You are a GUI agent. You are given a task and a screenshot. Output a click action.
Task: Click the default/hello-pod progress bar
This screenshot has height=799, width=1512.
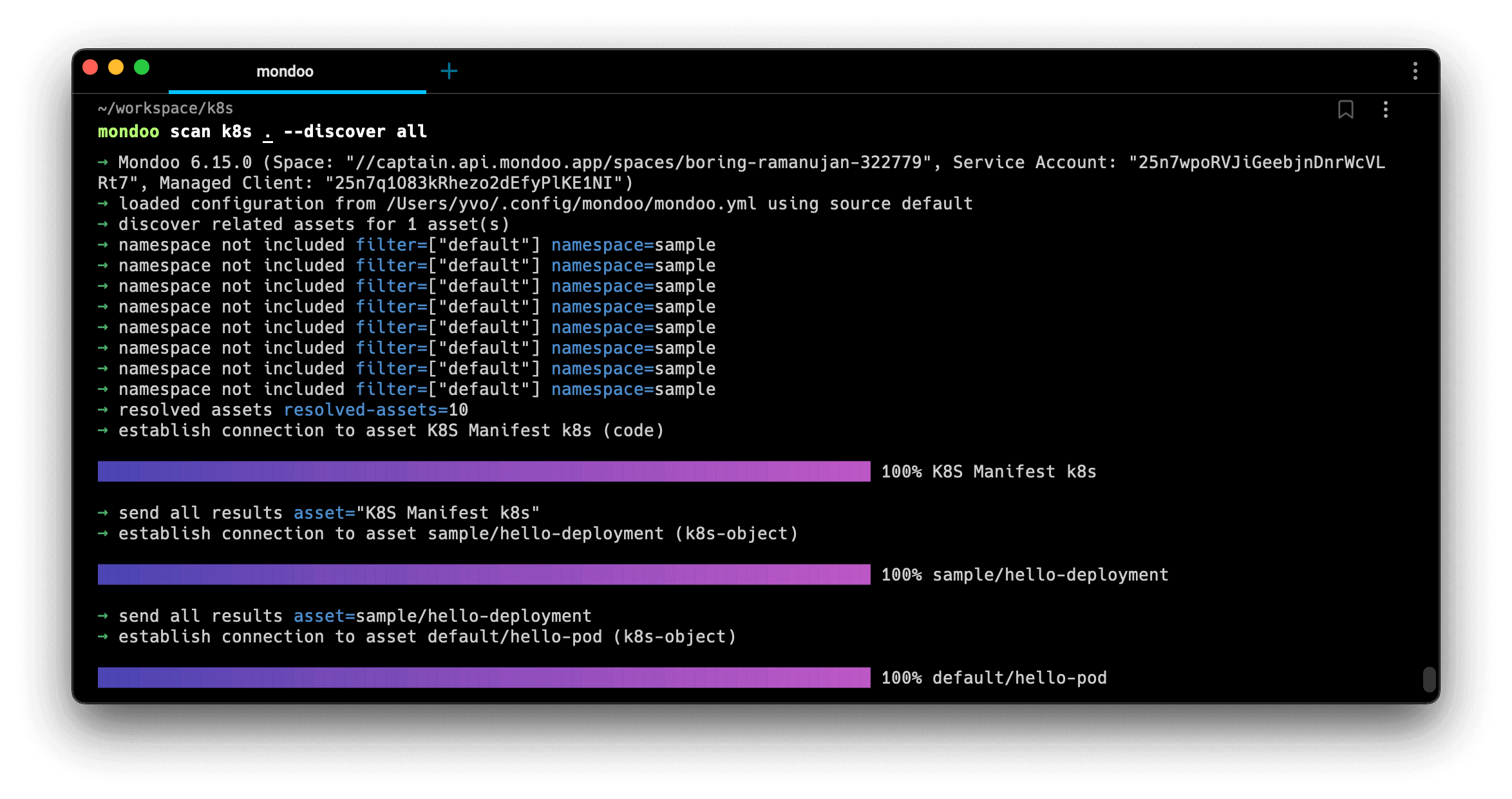click(483, 677)
